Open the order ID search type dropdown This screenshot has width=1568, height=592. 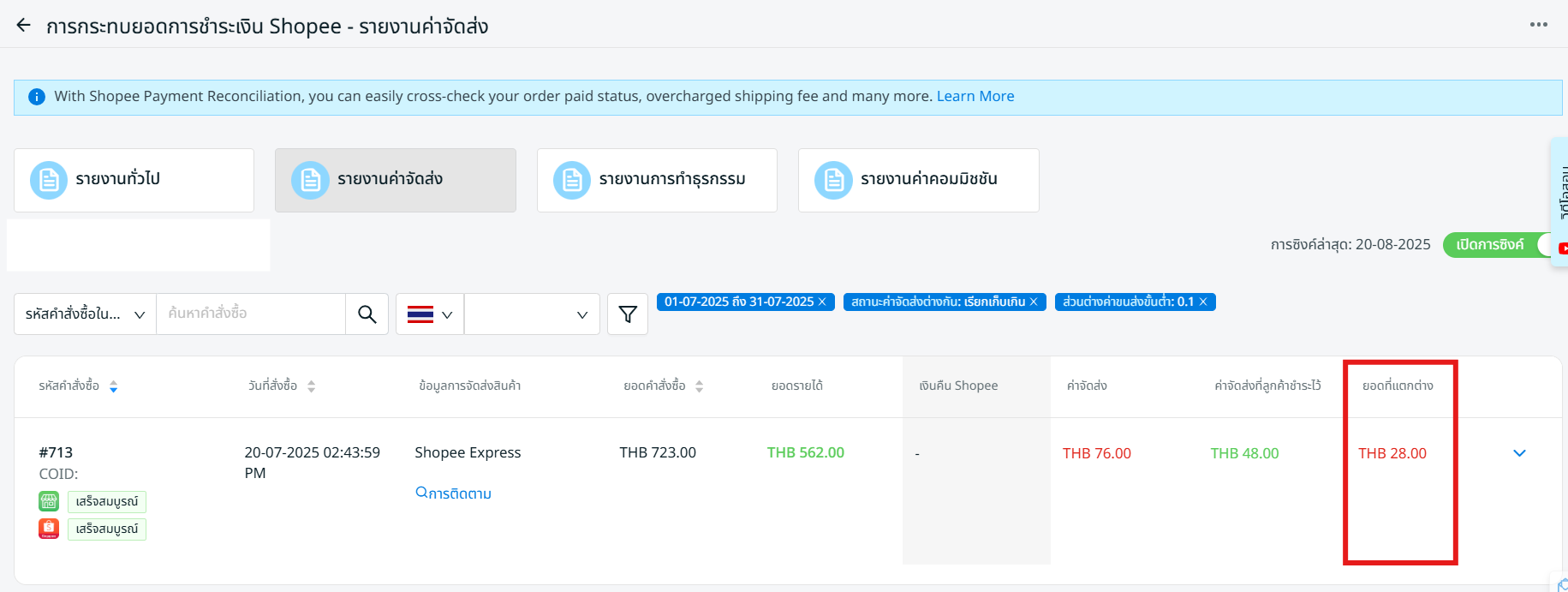click(85, 314)
